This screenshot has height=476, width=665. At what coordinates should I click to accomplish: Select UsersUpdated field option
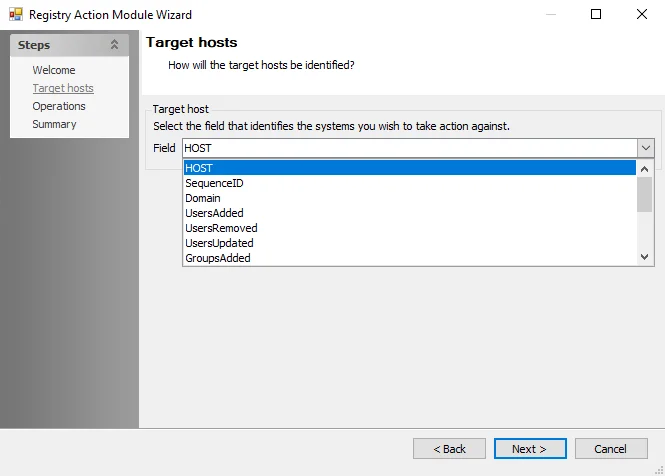[410, 243]
